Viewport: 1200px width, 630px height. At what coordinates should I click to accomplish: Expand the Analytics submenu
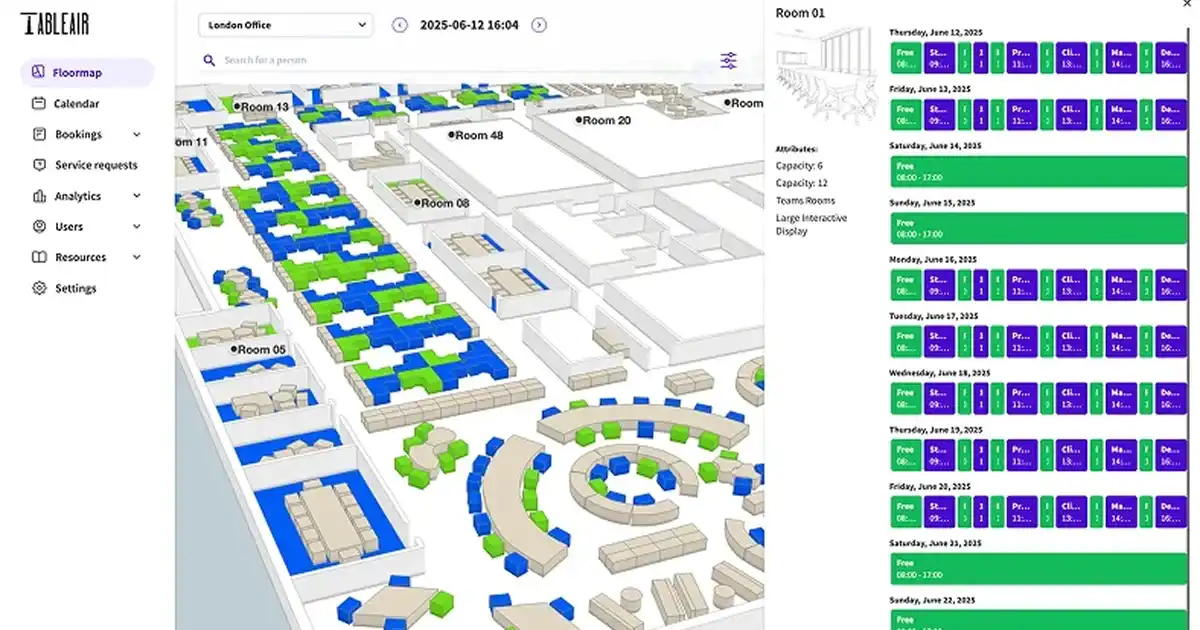tap(137, 196)
